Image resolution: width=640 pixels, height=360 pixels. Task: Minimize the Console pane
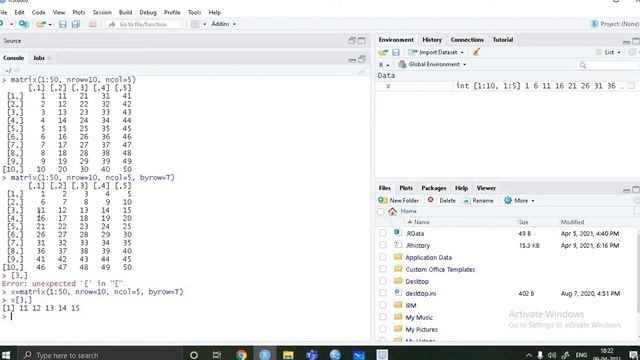(x=352, y=60)
